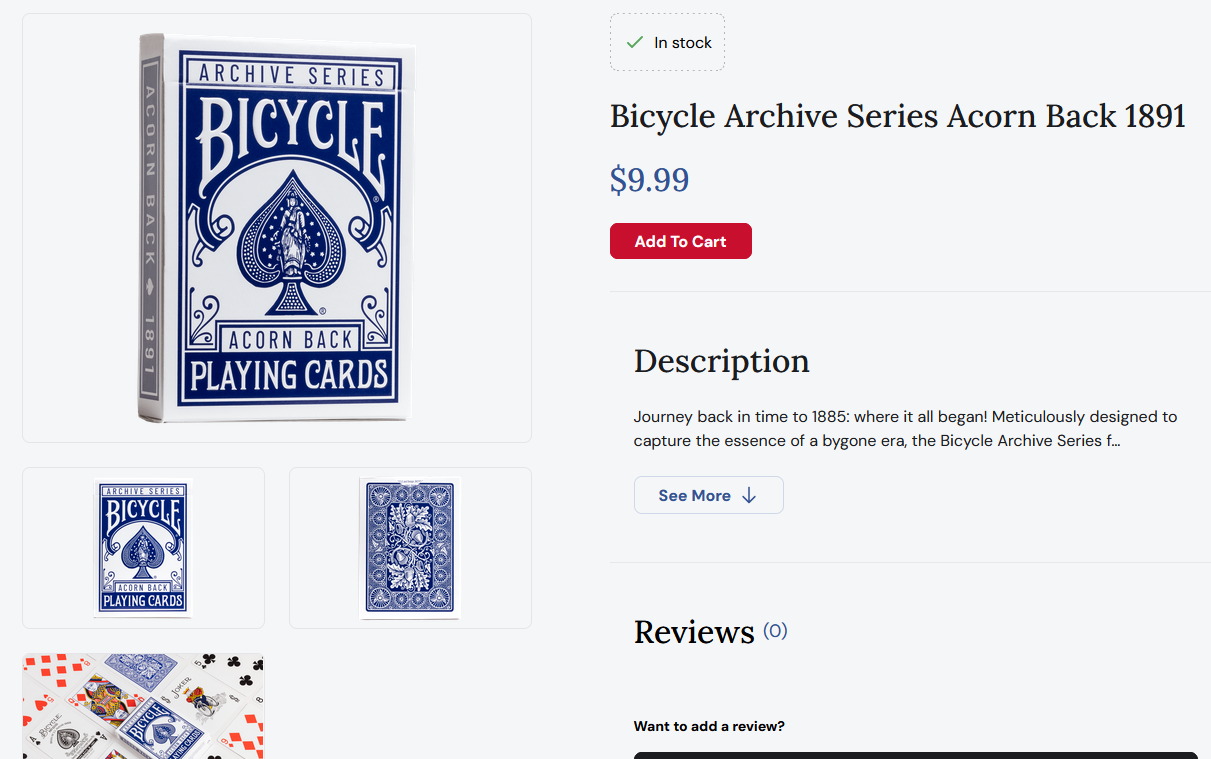Click the Description section heading
The image size is (1211, 759).
[722, 361]
